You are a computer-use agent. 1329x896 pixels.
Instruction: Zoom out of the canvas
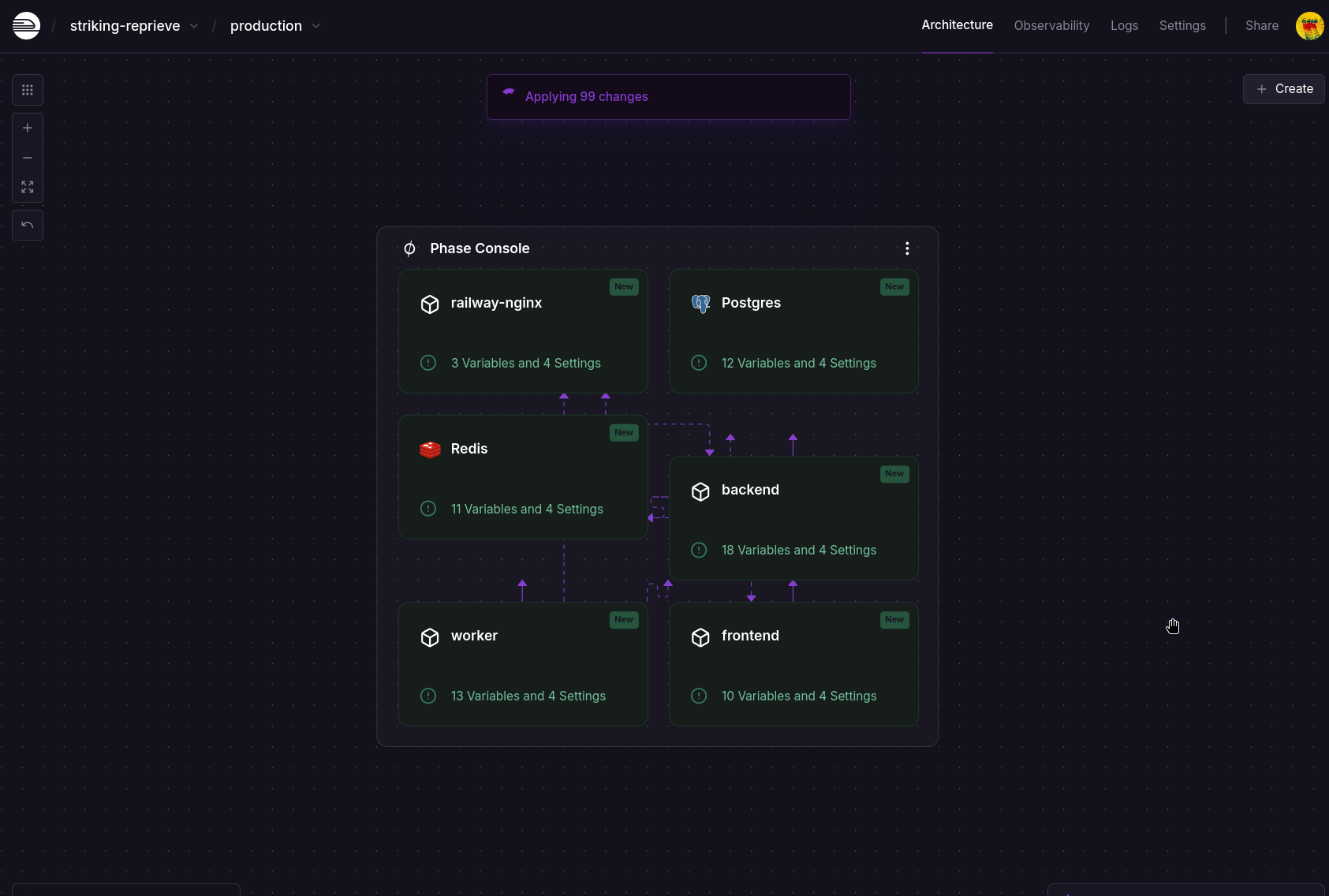(x=28, y=158)
